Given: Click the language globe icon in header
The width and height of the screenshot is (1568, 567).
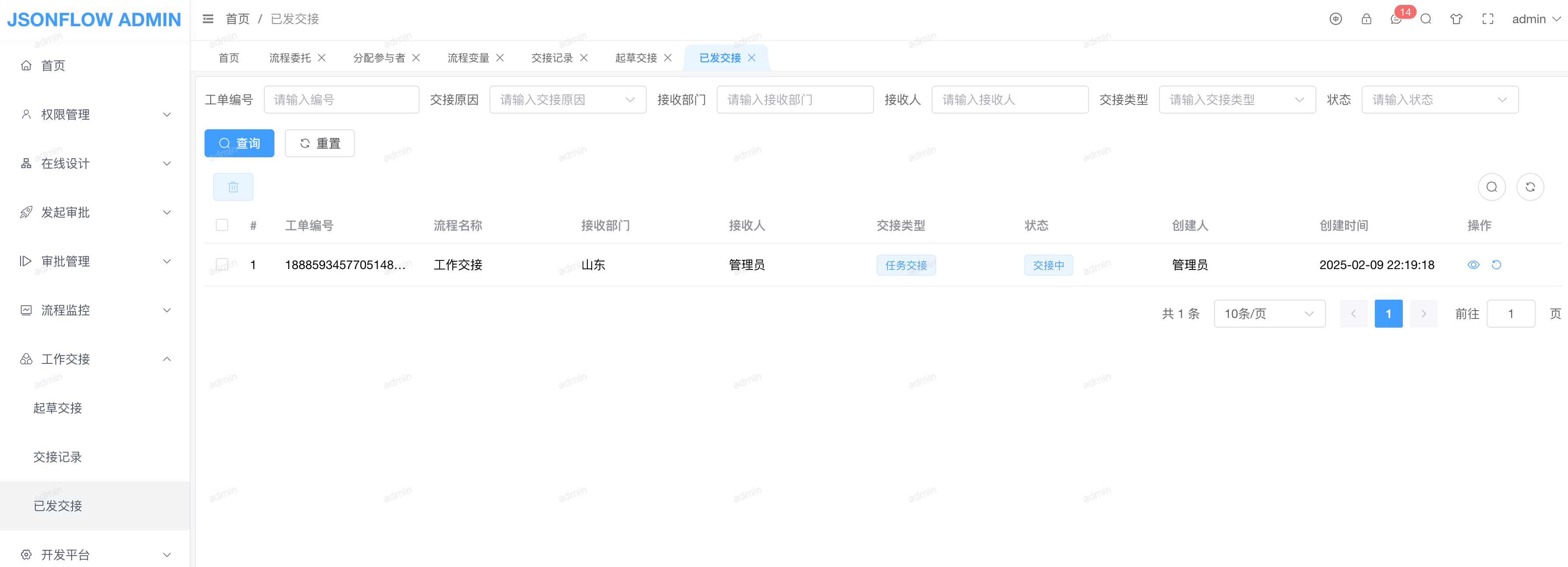Looking at the screenshot, I should point(1335,19).
